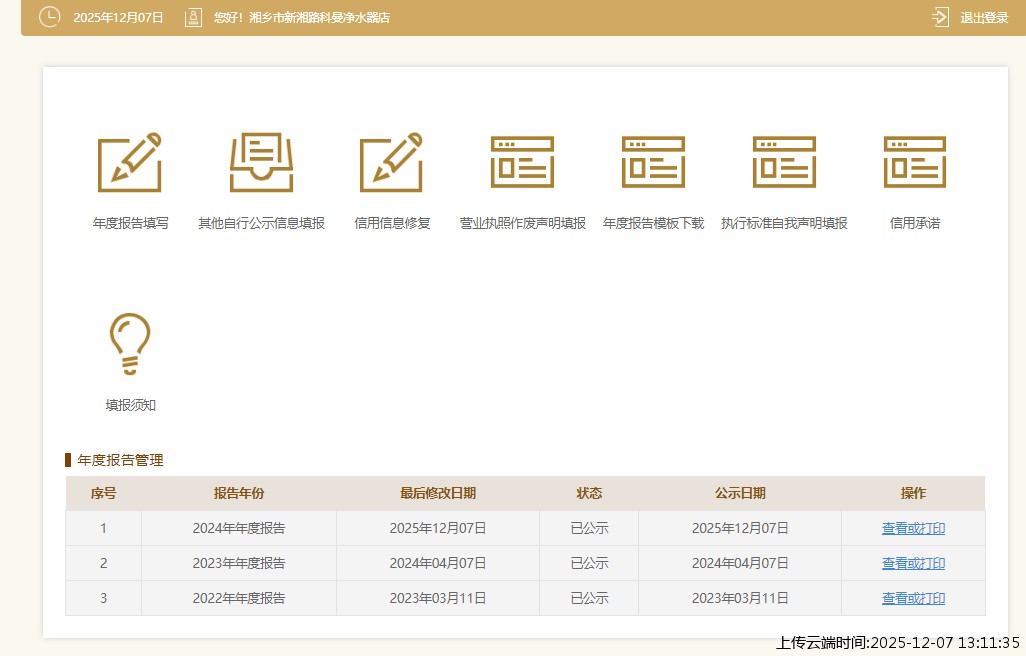
Task: Click the logout arrow icon
Action: [x=938, y=17]
